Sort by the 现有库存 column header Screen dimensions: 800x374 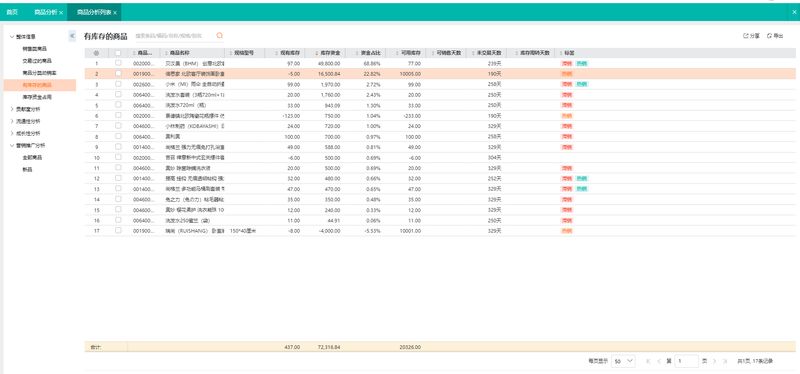pos(285,53)
